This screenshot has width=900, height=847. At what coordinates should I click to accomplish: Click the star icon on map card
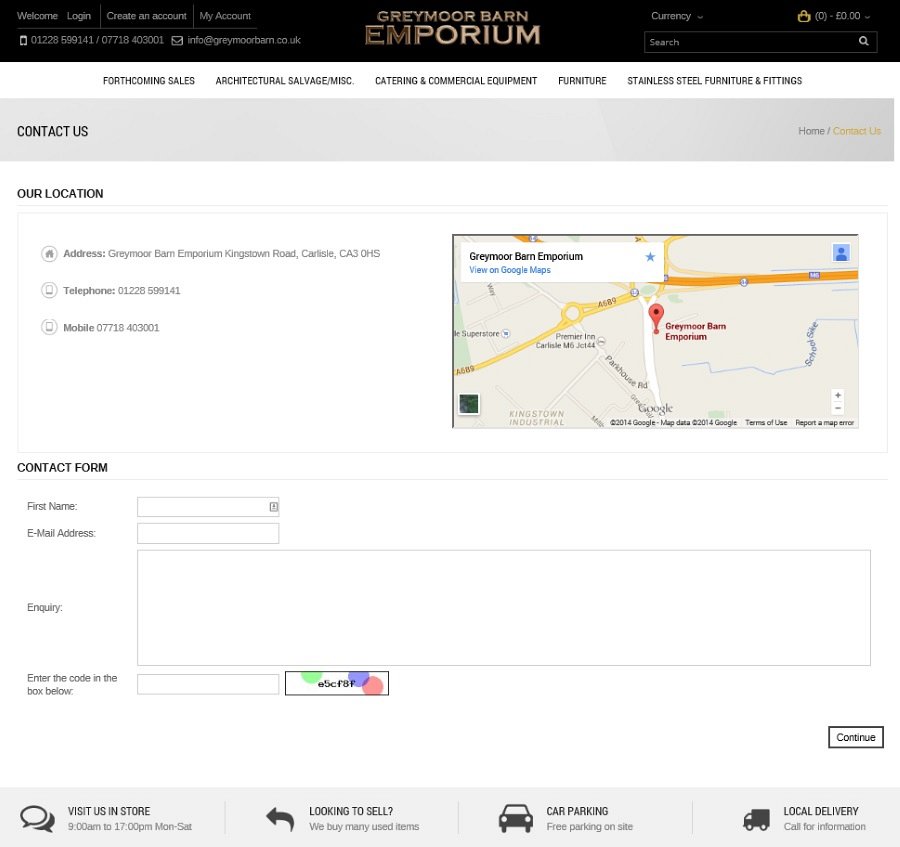pos(650,257)
